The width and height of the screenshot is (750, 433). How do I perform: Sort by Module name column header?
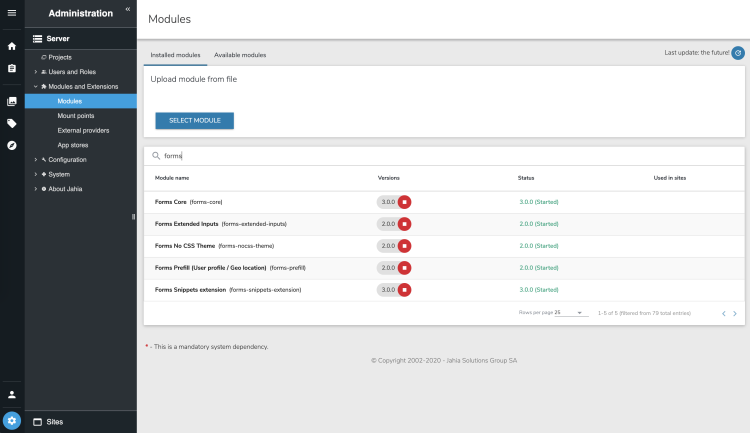[172, 178]
